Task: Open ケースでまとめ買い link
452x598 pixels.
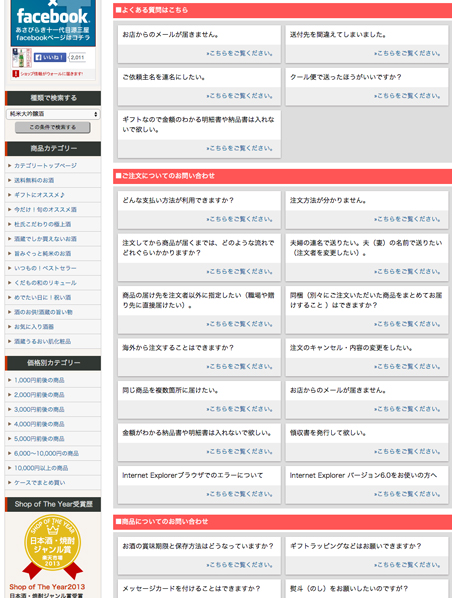Action: click(39, 482)
